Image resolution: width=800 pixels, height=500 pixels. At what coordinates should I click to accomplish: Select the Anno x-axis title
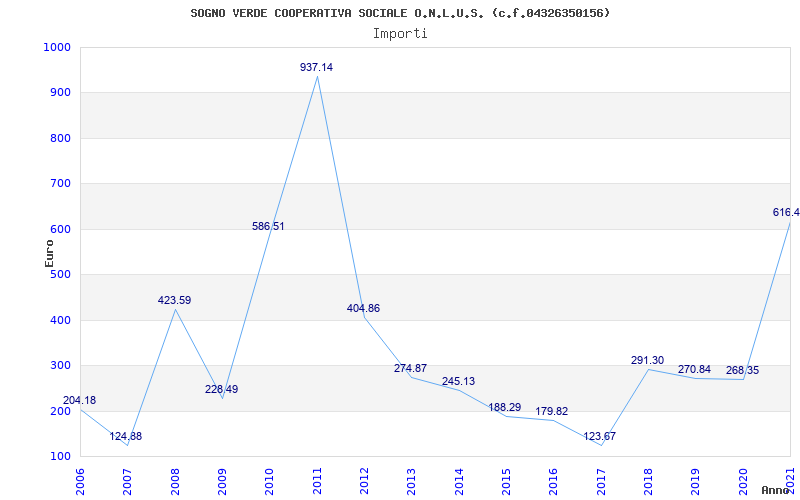tap(777, 490)
